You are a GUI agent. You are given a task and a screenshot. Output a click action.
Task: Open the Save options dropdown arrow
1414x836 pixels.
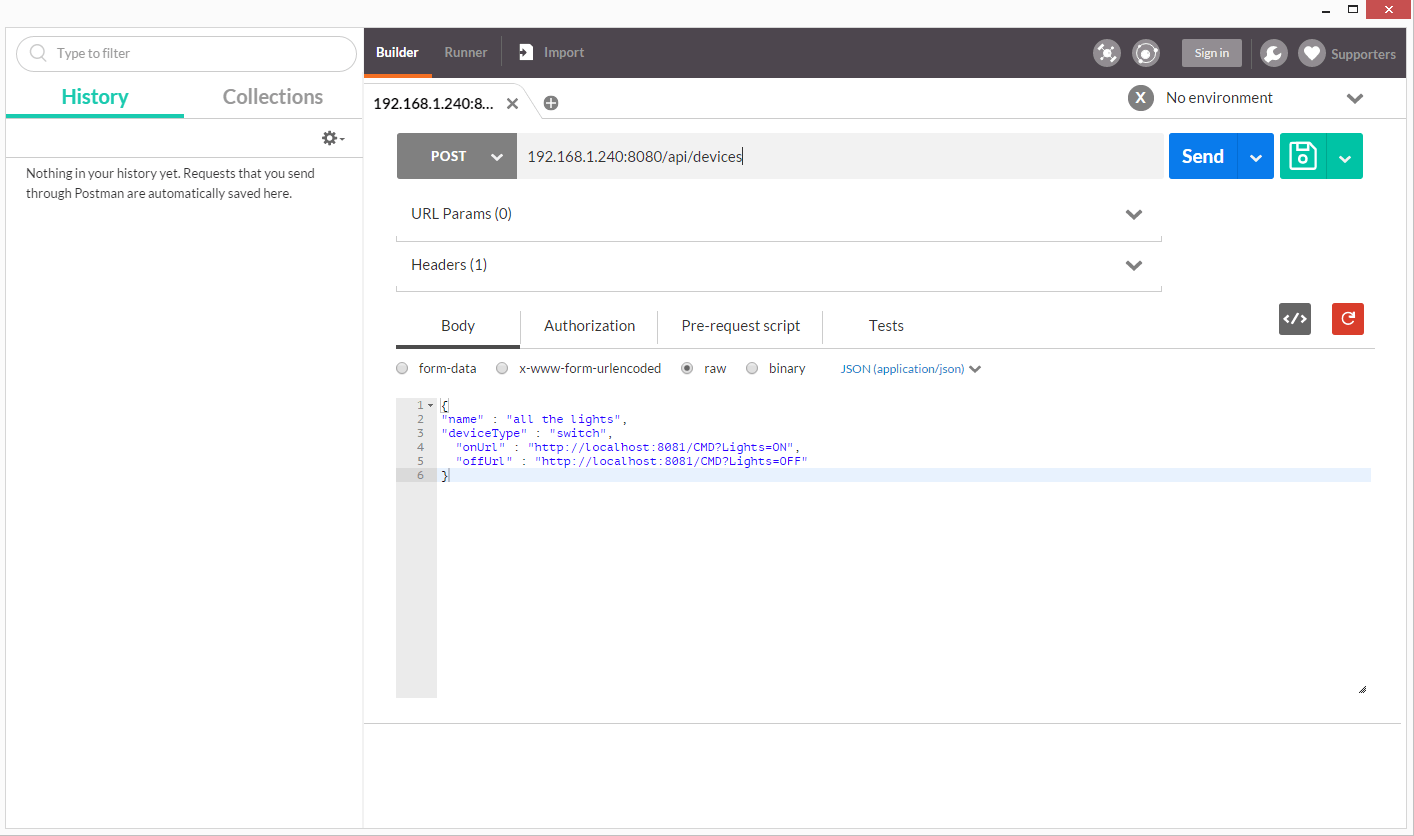click(1345, 156)
